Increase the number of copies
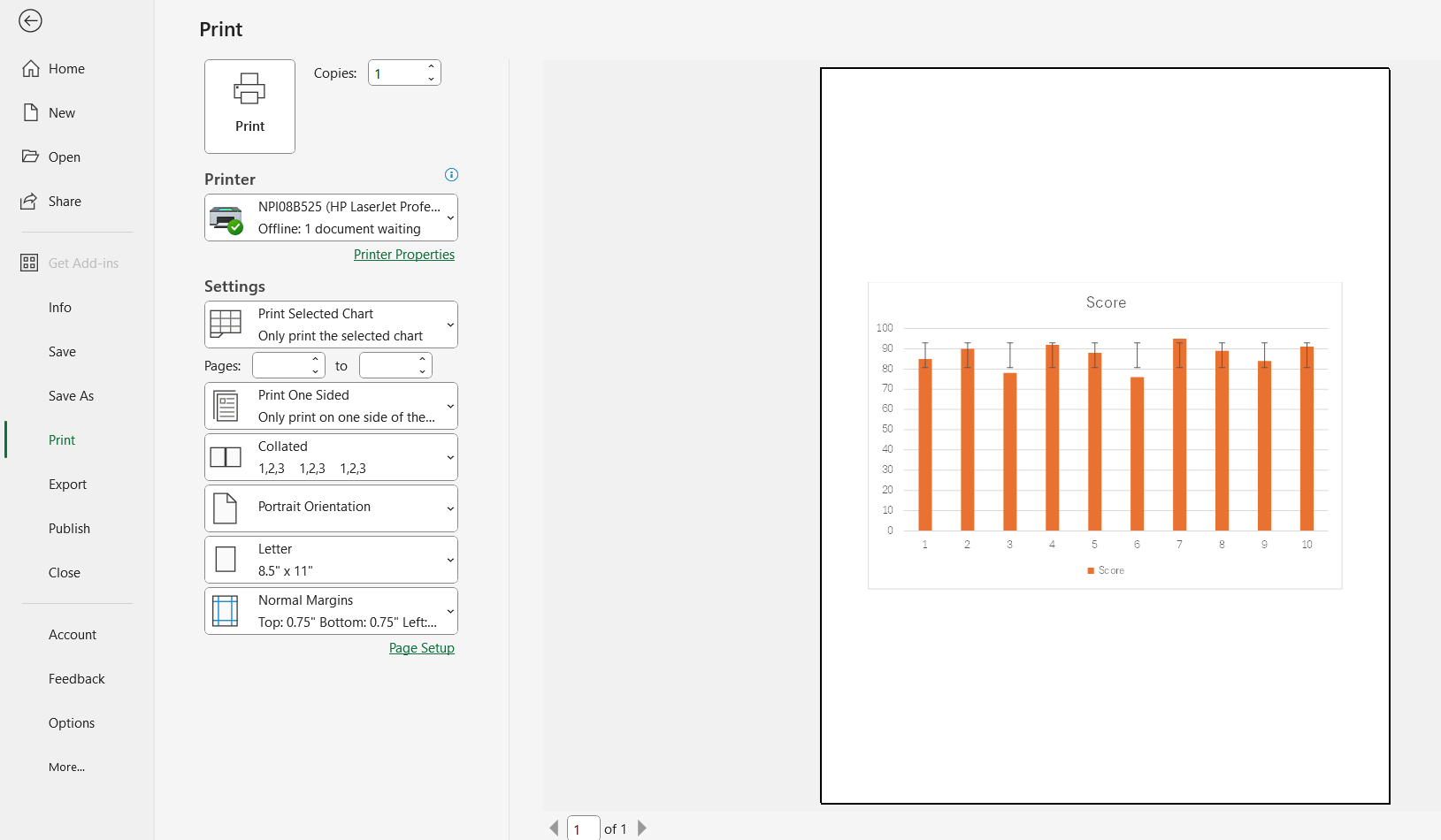Screen dimensions: 1441x840 [431, 66]
